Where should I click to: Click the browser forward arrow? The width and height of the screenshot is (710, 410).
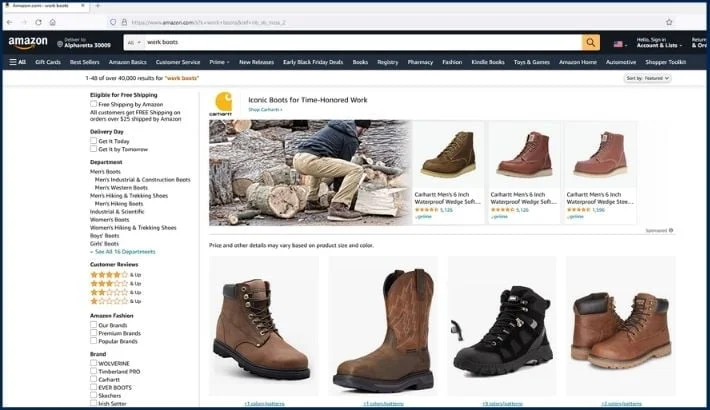coord(24,22)
